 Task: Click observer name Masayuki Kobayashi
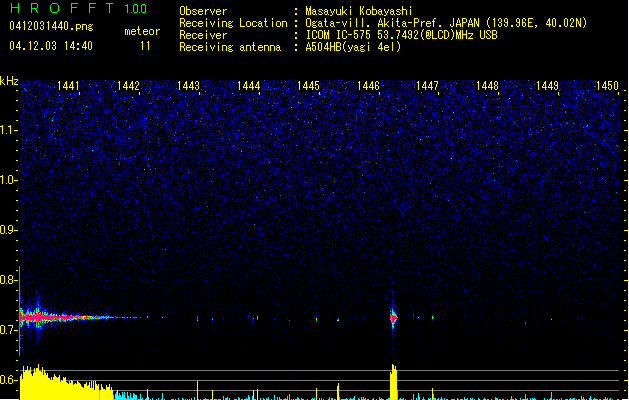pos(359,11)
